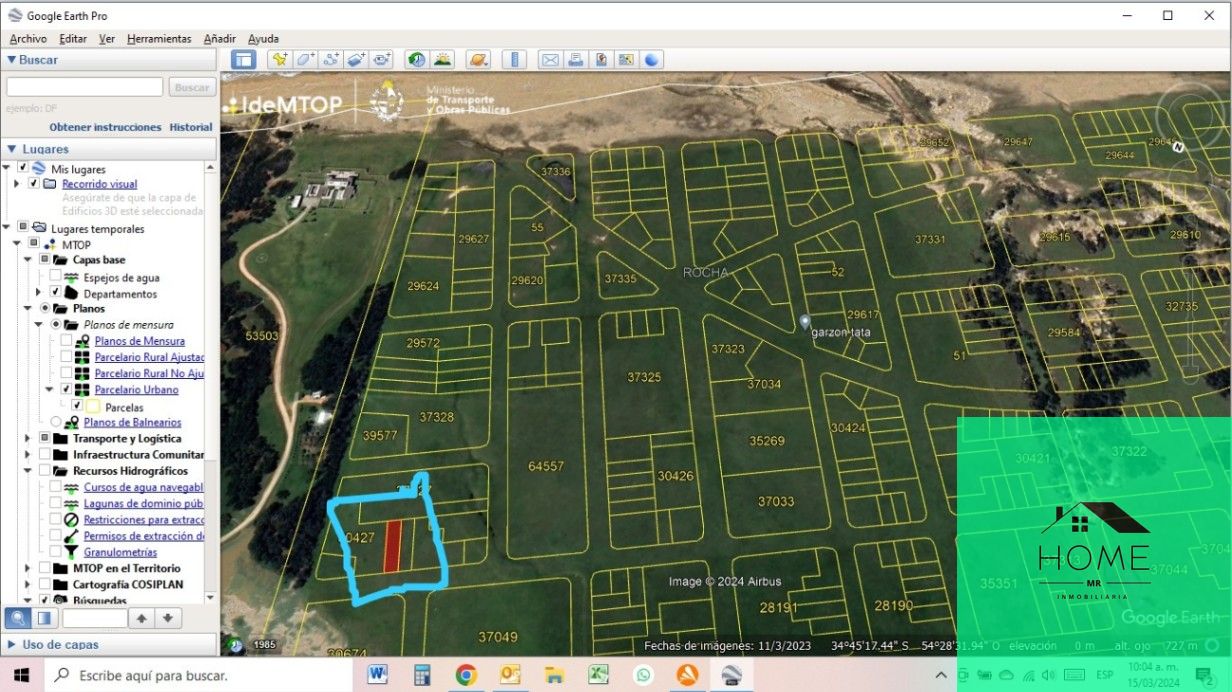
Task: Save the image from the toolbar
Action: coord(601,59)
